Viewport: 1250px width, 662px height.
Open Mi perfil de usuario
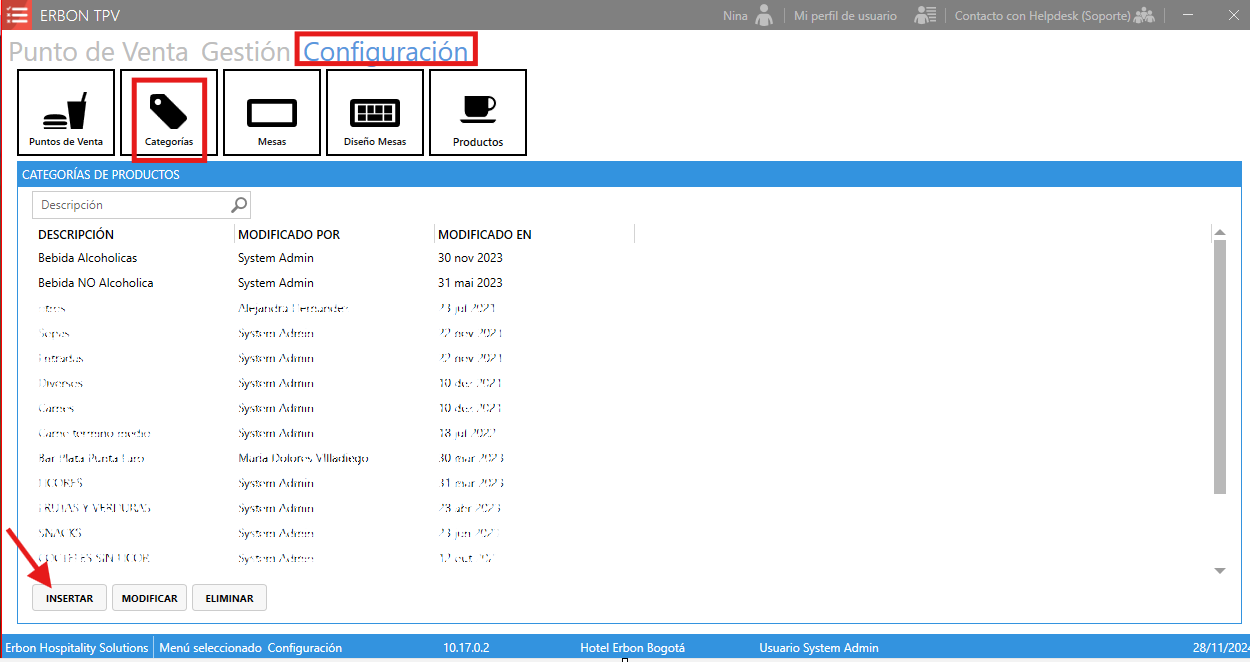pos(845,16)
